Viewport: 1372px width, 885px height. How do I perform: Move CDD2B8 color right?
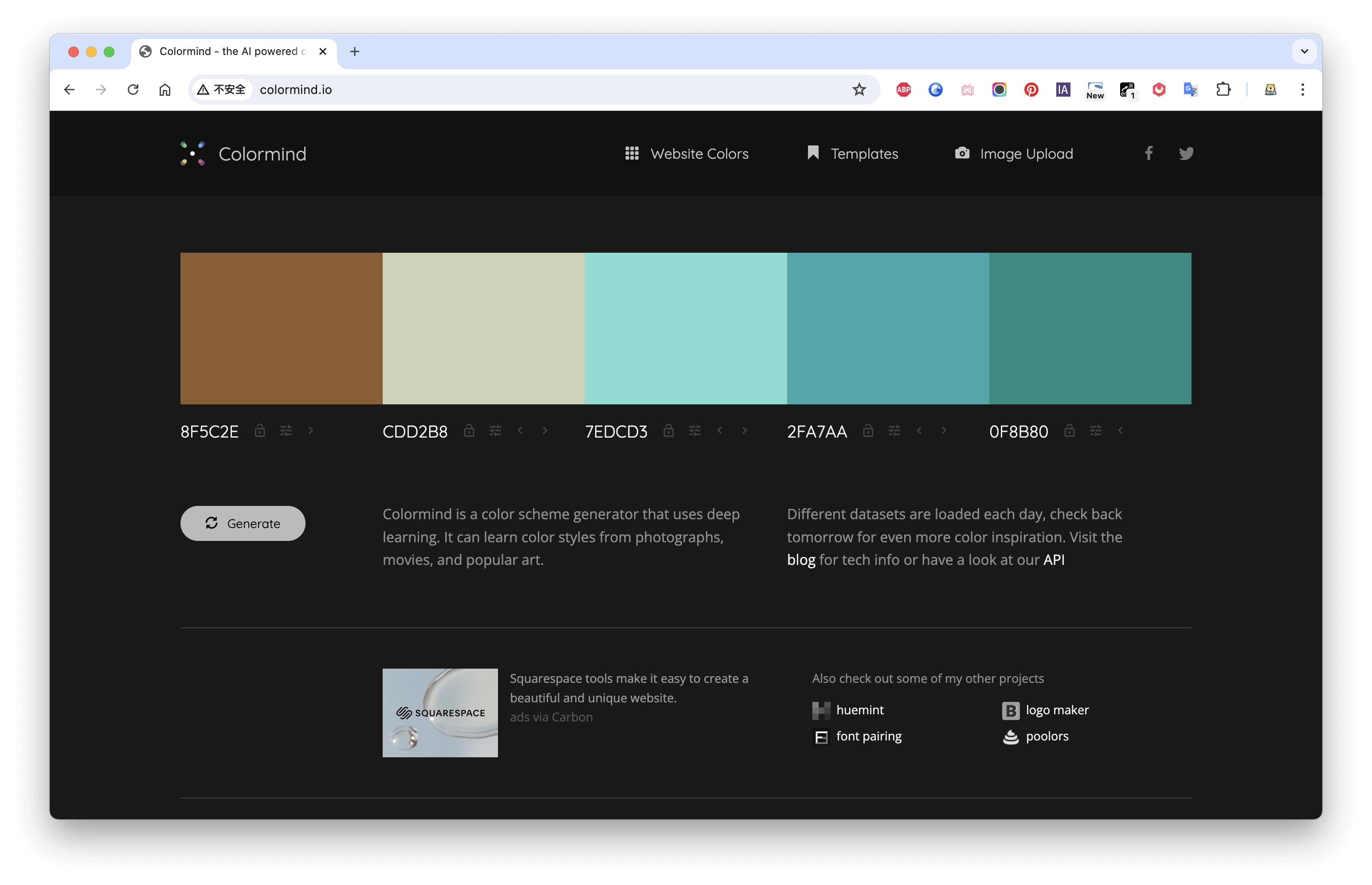tap(545, 431)
